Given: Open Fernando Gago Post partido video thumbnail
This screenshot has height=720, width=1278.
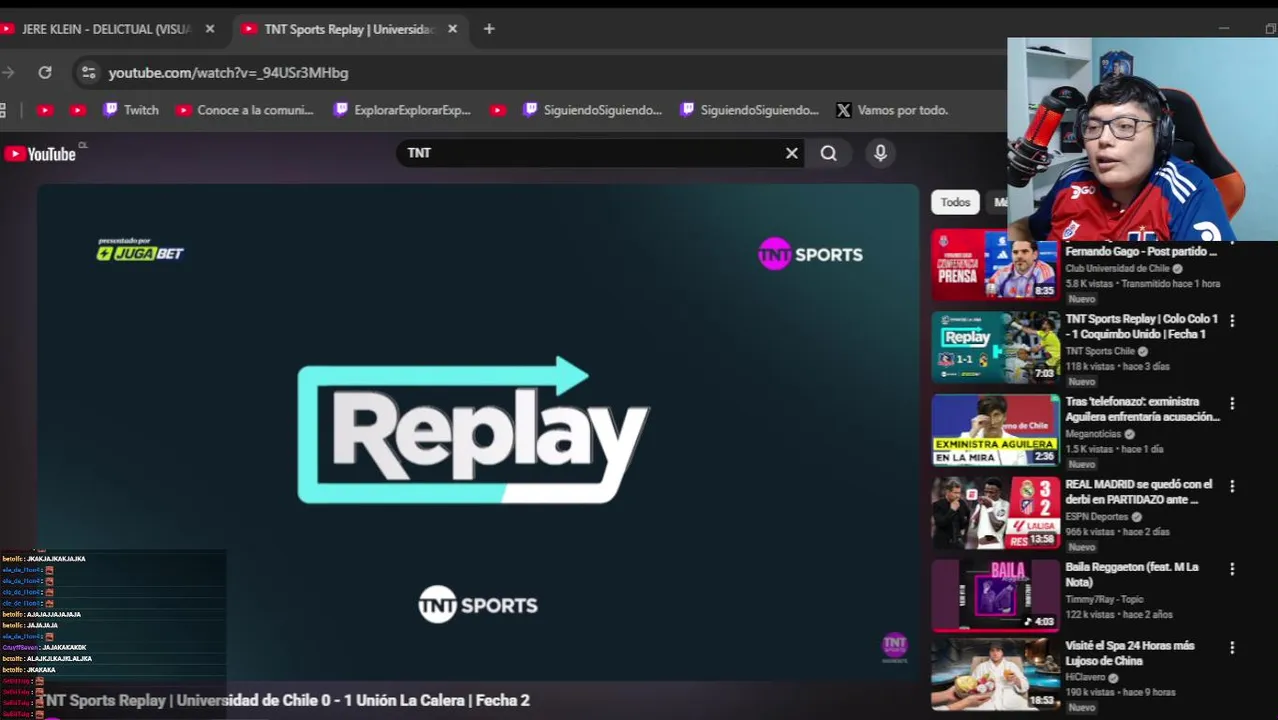Looking at the screenshot, I should [995, 265].
